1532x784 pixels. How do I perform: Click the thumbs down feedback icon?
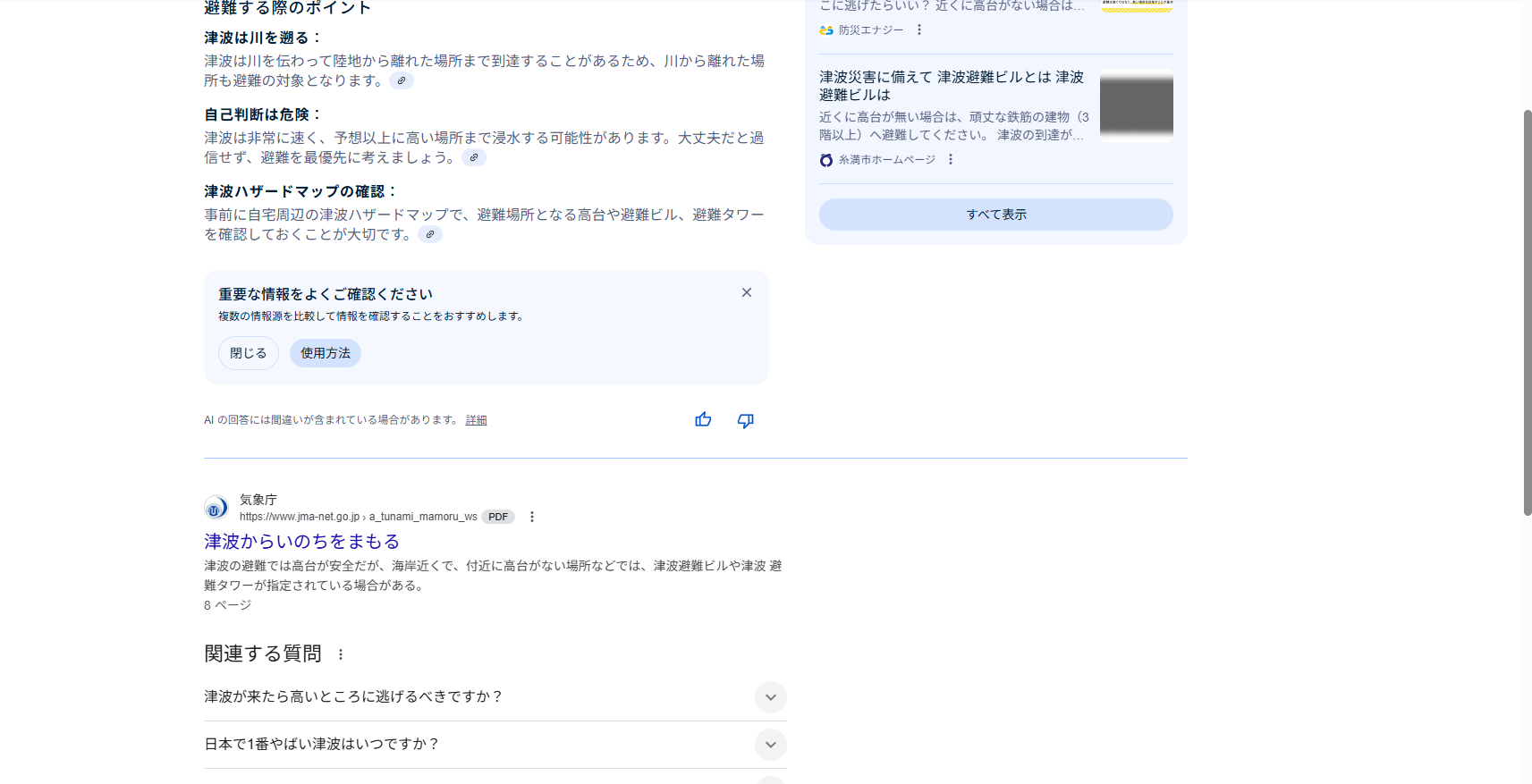coord(745,420)
